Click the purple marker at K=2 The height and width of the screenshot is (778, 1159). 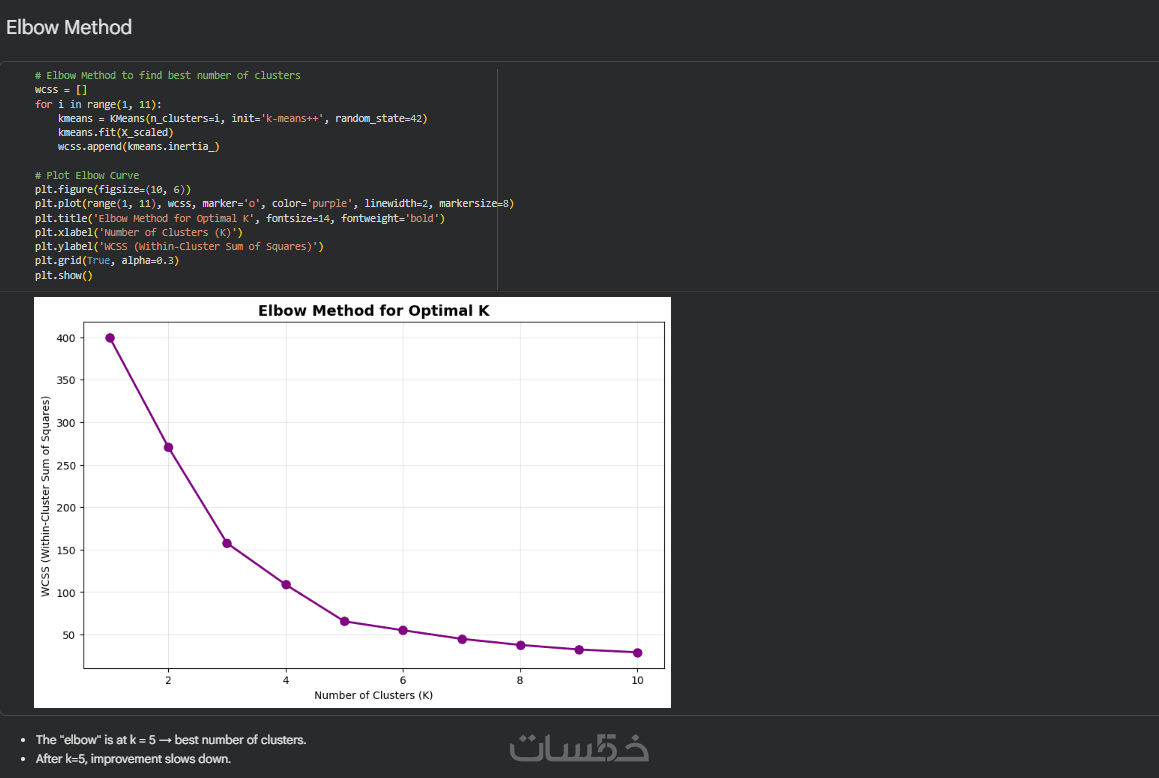coord(169,447)
